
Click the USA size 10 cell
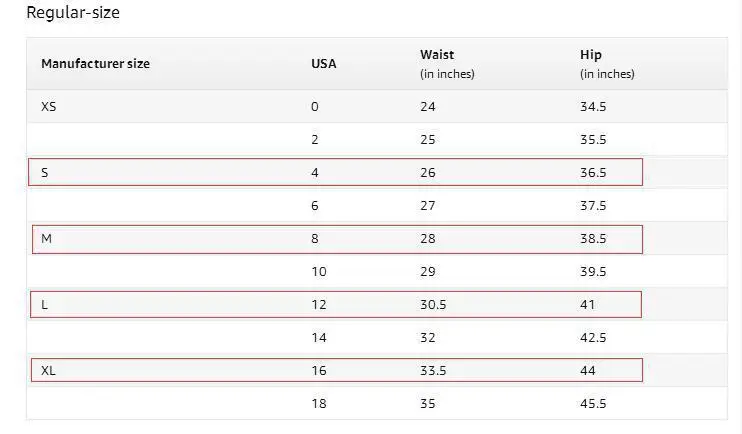click(x=319, y=272)
